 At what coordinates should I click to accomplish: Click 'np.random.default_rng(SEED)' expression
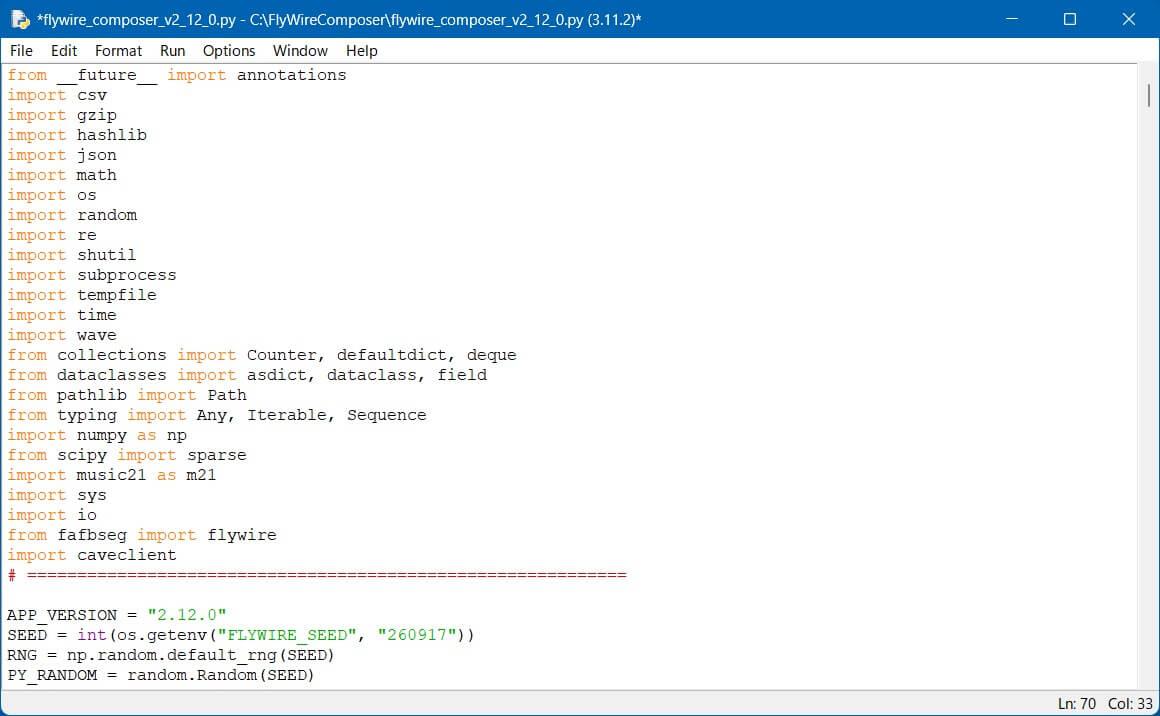[200, 655]
